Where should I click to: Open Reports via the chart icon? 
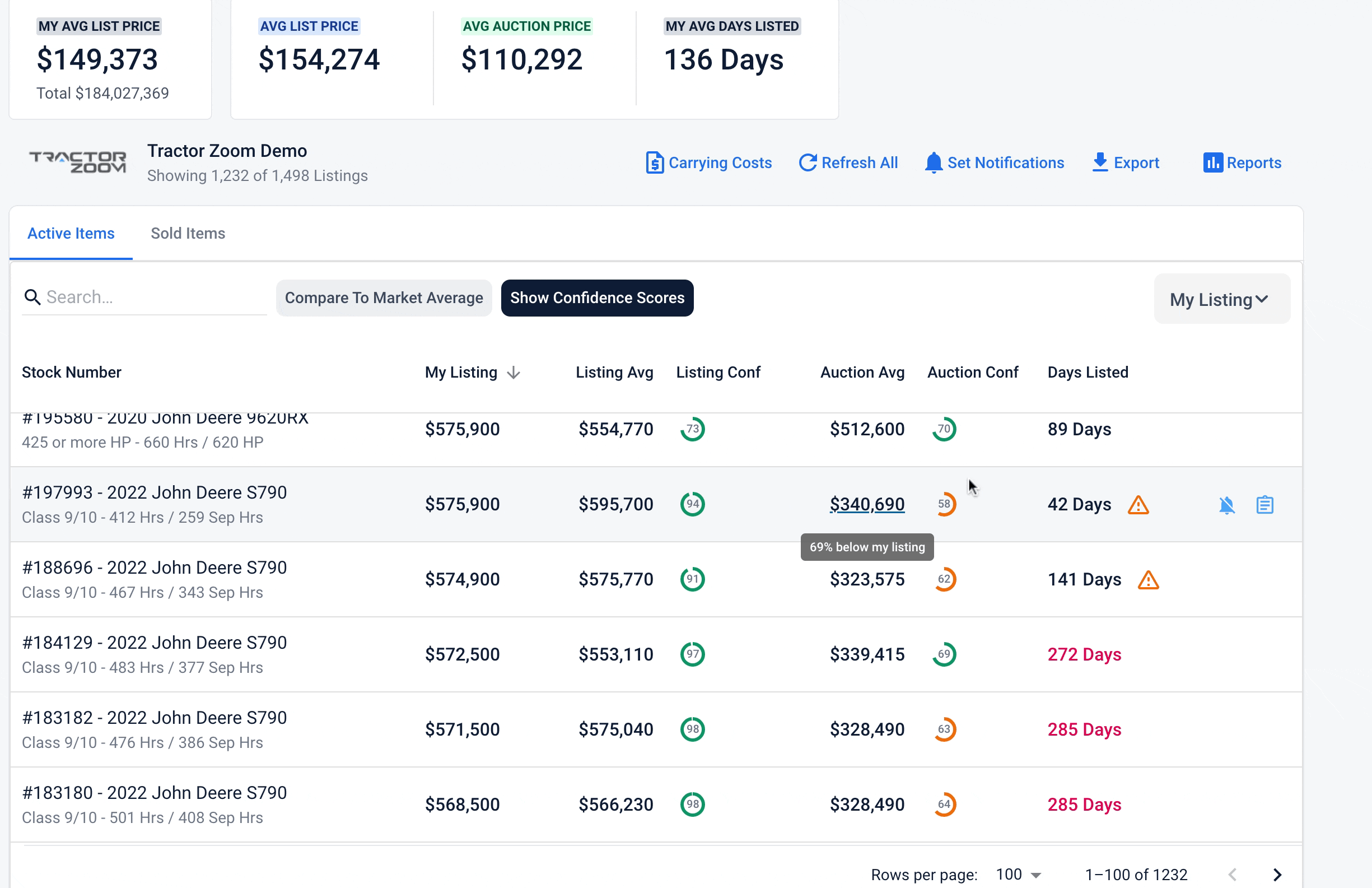click(x=1212, y=162)
